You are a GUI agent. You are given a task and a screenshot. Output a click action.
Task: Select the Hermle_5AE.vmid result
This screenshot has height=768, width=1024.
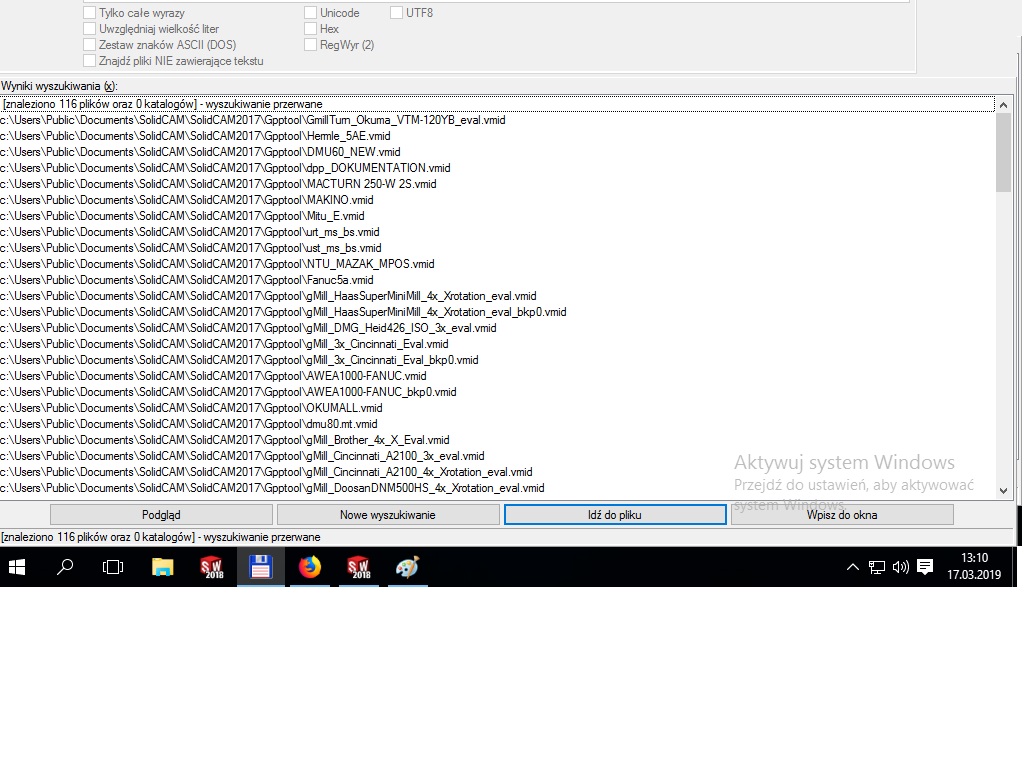point(497,136)
